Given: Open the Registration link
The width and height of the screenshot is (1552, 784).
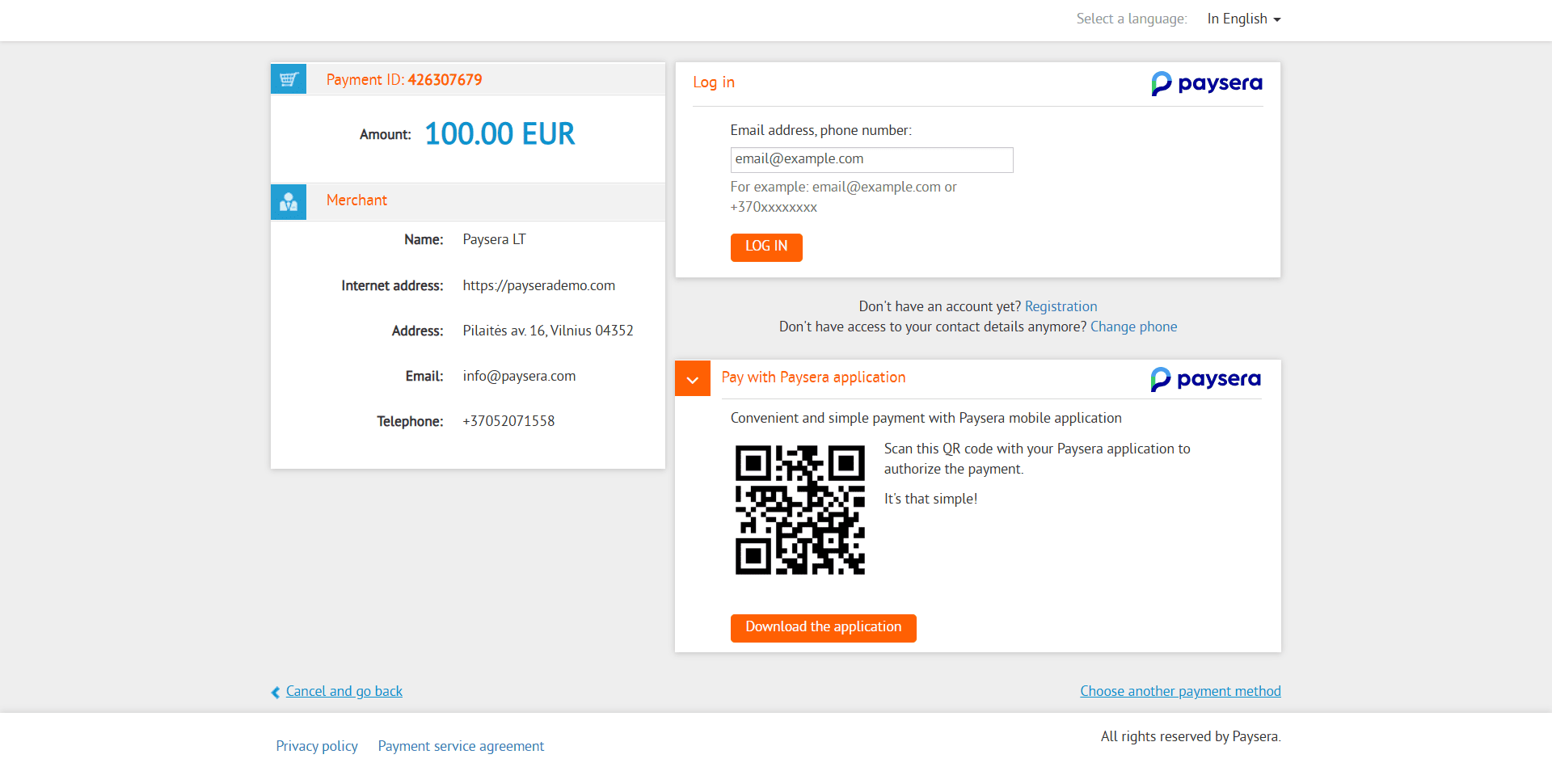Looking at the screenshot, I should pyautogui.click(x=1061, y=306).
